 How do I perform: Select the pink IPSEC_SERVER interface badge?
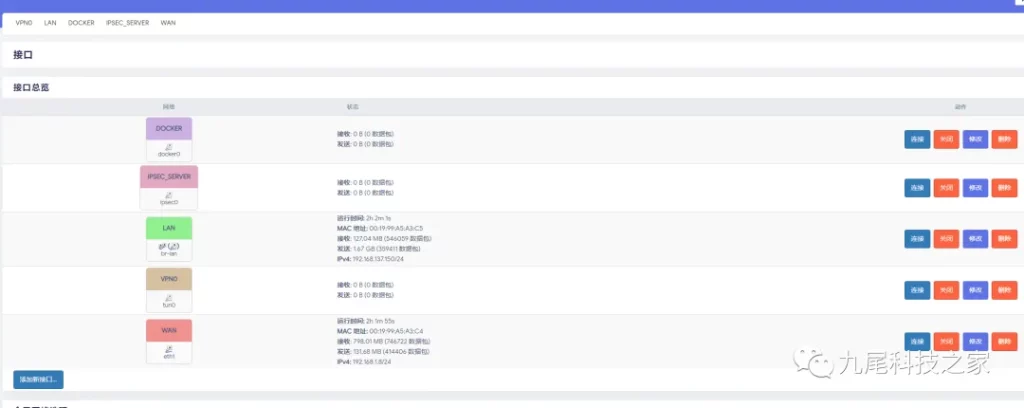pos(168,176)
